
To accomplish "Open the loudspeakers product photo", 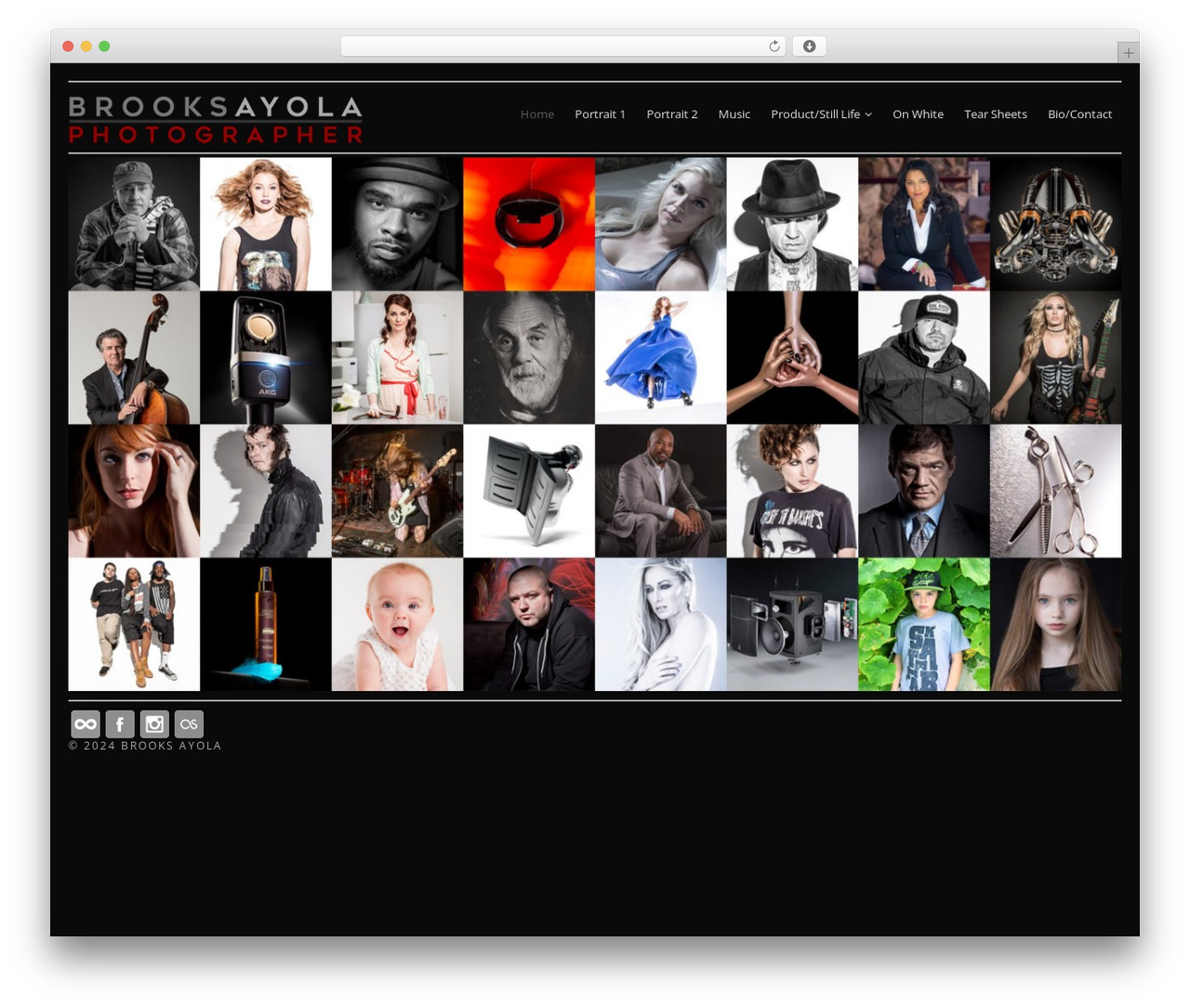I will point(792,625).
